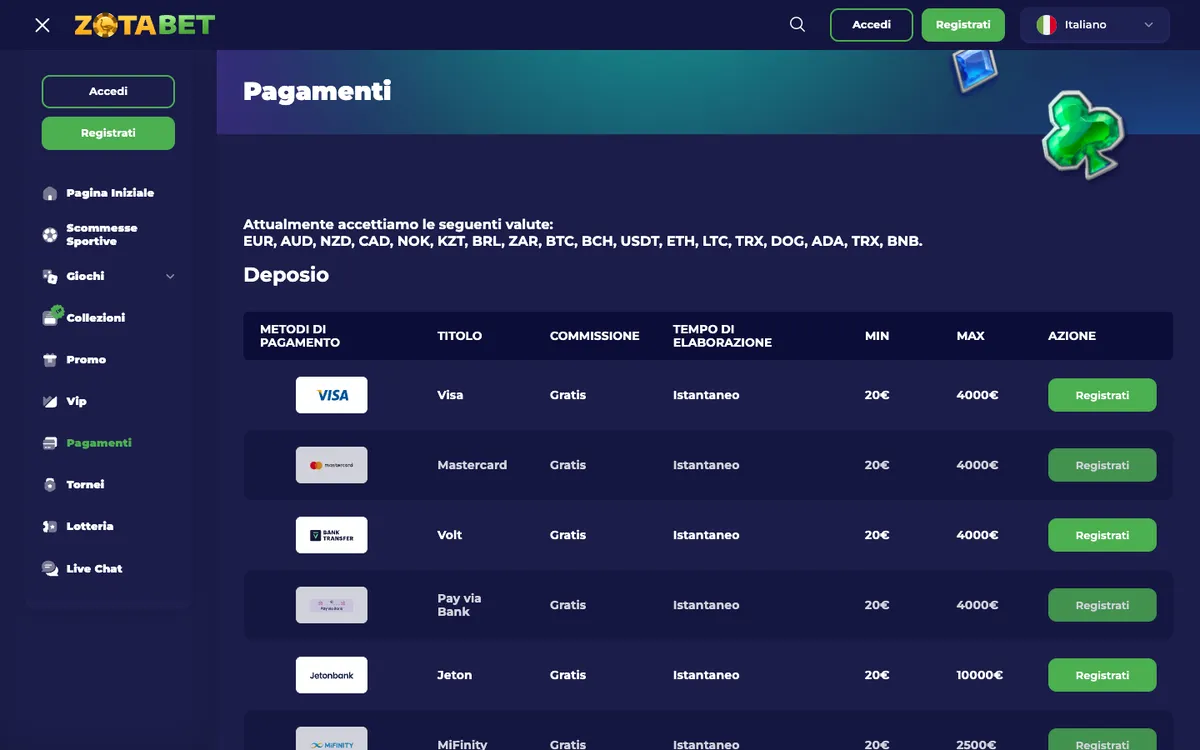The height and width of the screenshot is (750, 1200).
Task: Open the Live Chat menu item
Action: pos(94,568)
